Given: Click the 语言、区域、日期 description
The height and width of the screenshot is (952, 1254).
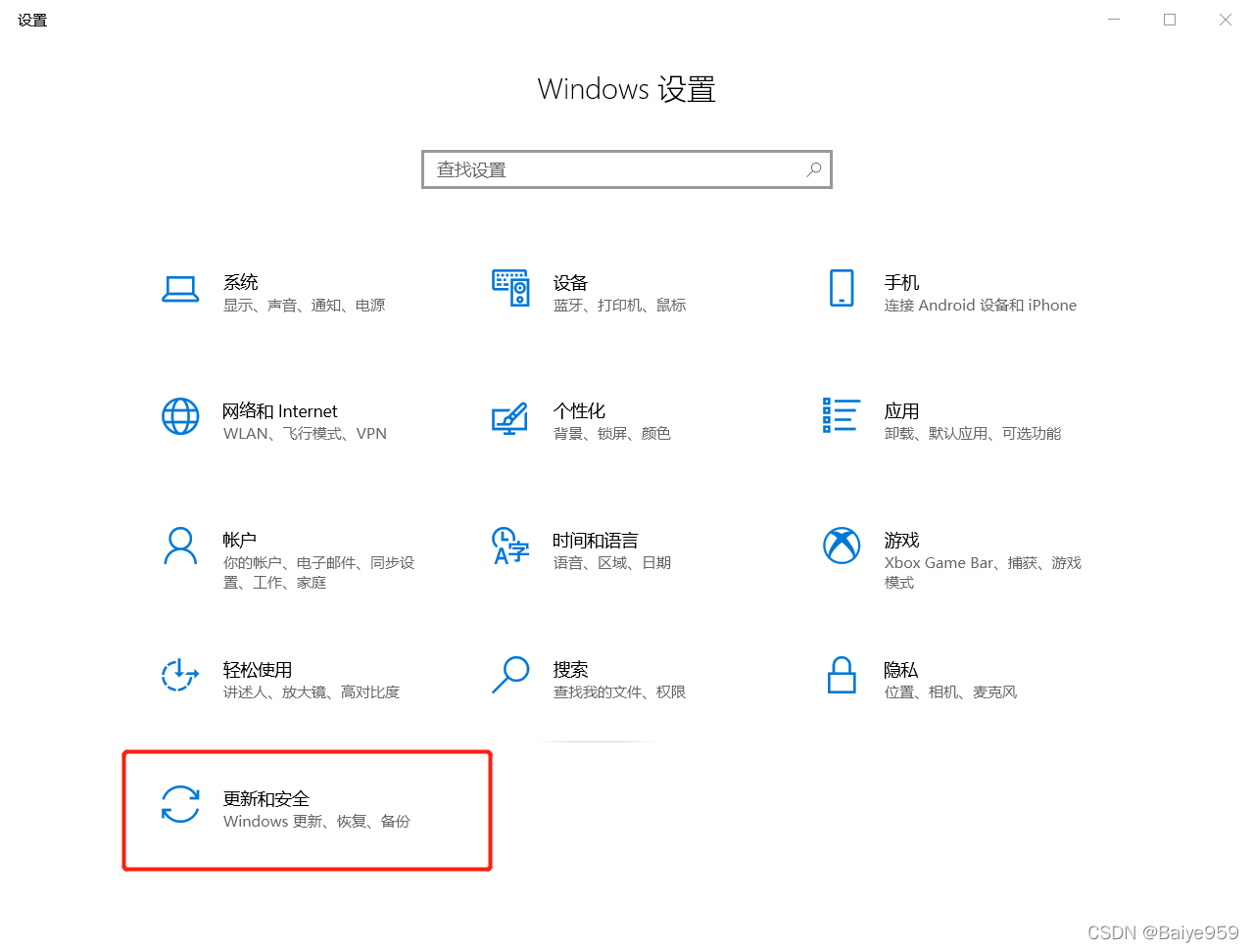Looking at the screenshot, I should 612,563.
